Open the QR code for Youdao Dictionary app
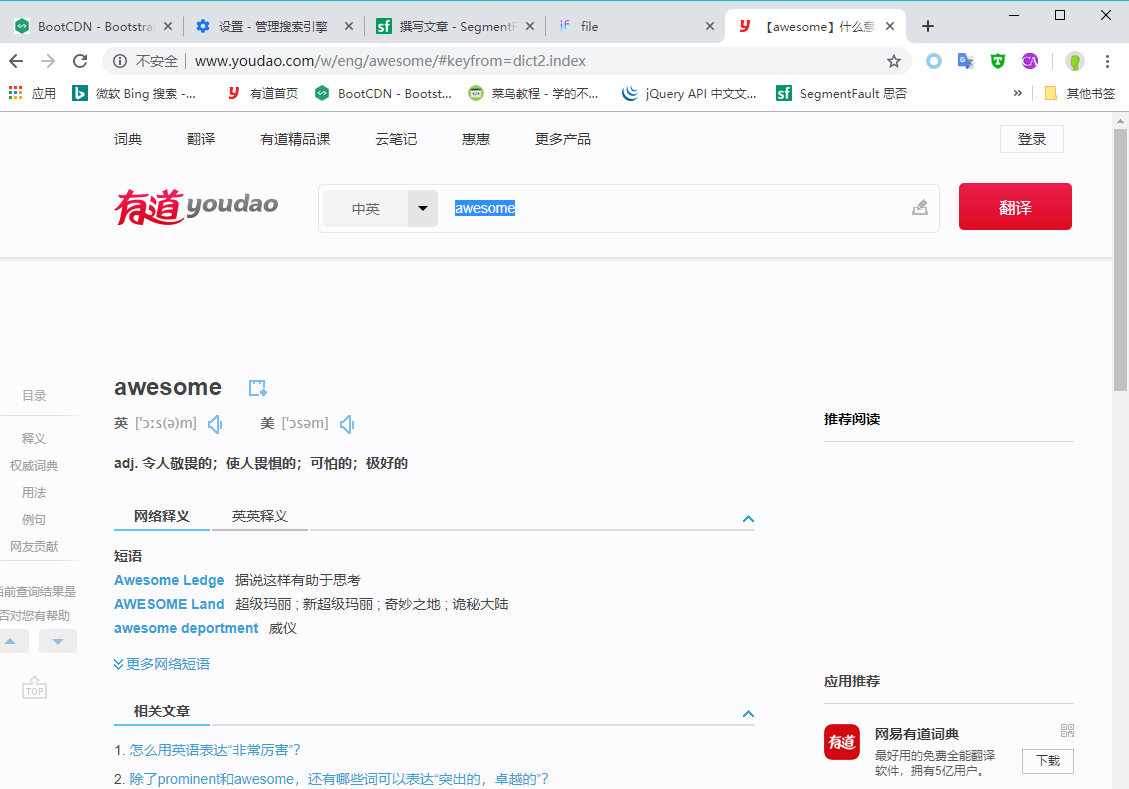 tap(1067, 731)
